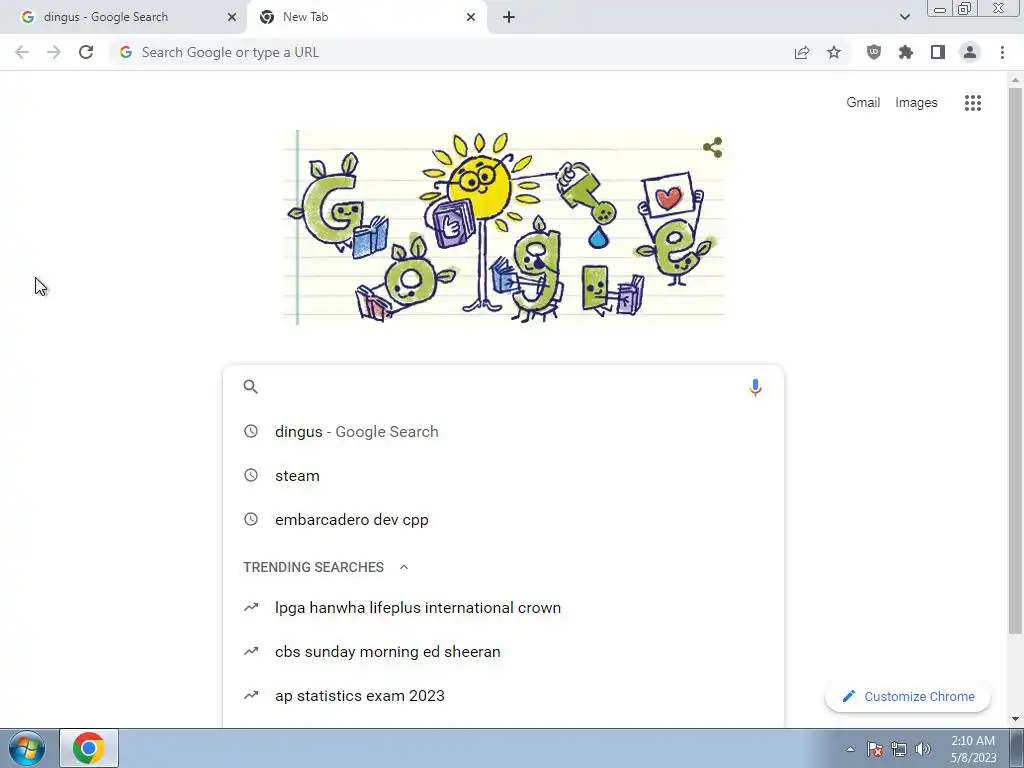Click the Customize Chrome button

(x=908, y=696)
